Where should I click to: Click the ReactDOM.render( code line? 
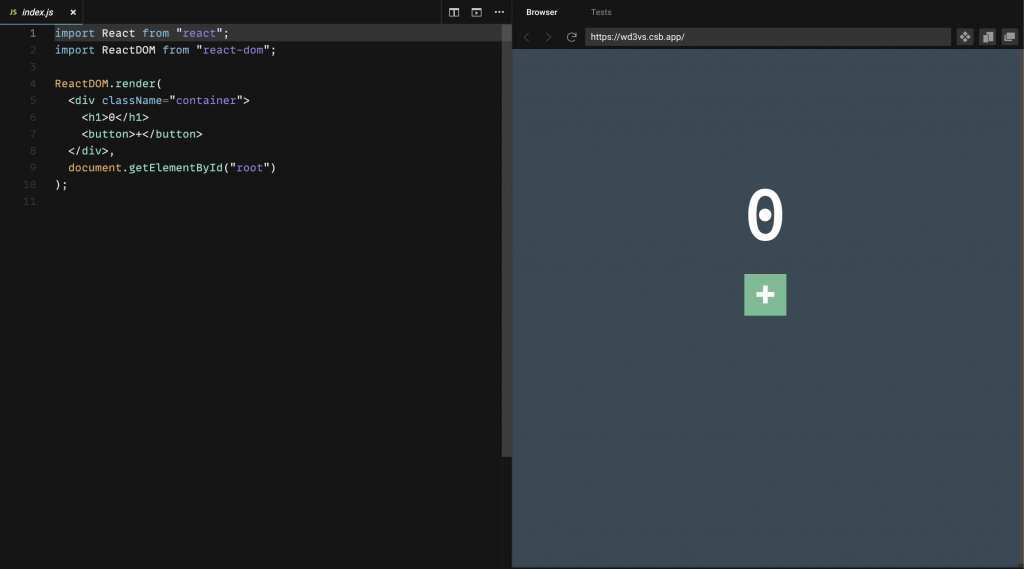coord(108,84)
